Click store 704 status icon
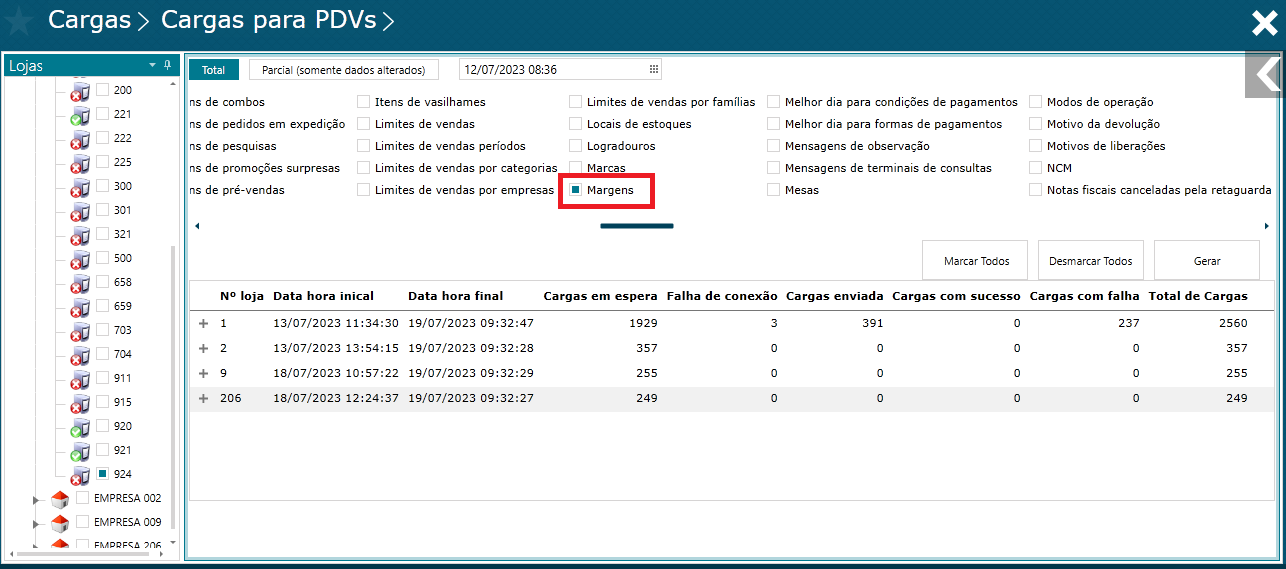This screenshot has height=569, width=1286. click(79, 356)
